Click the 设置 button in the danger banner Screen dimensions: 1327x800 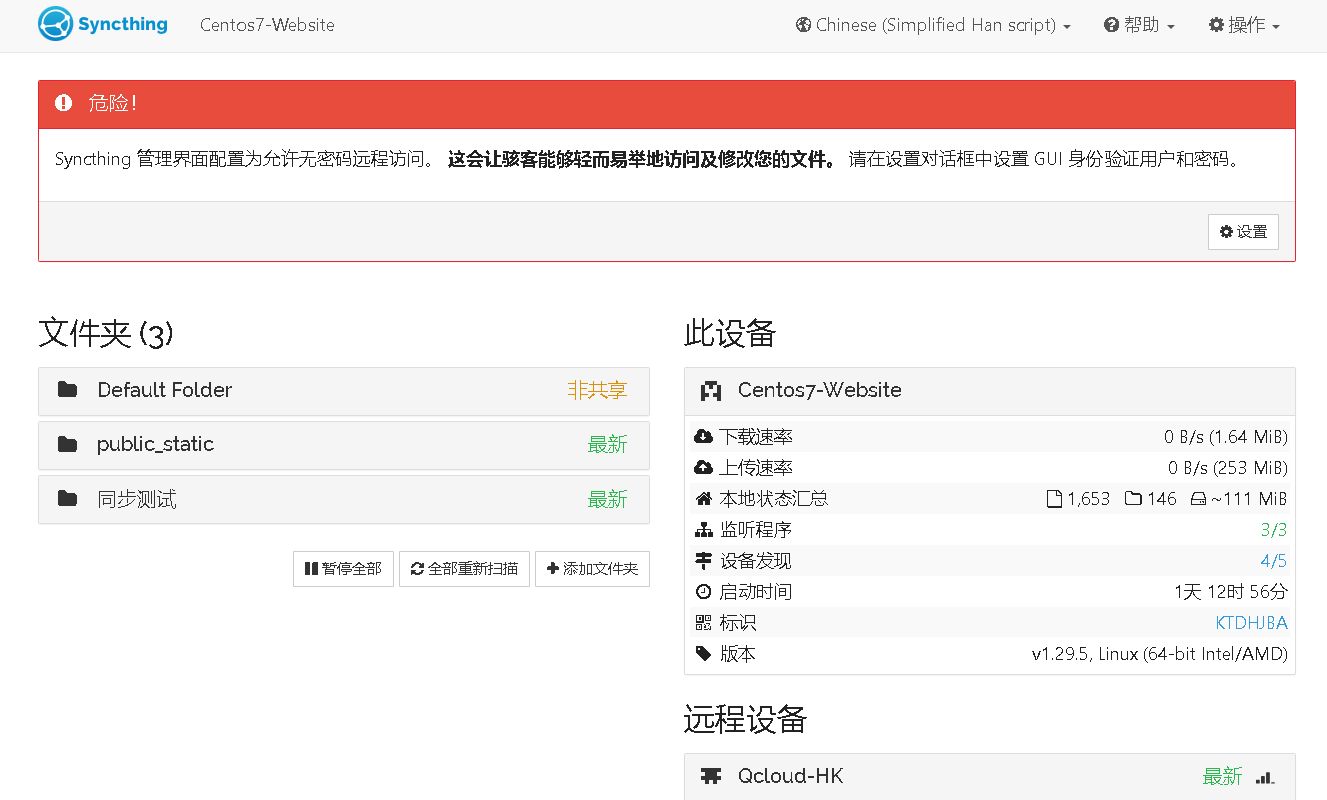coord(1243,232)
